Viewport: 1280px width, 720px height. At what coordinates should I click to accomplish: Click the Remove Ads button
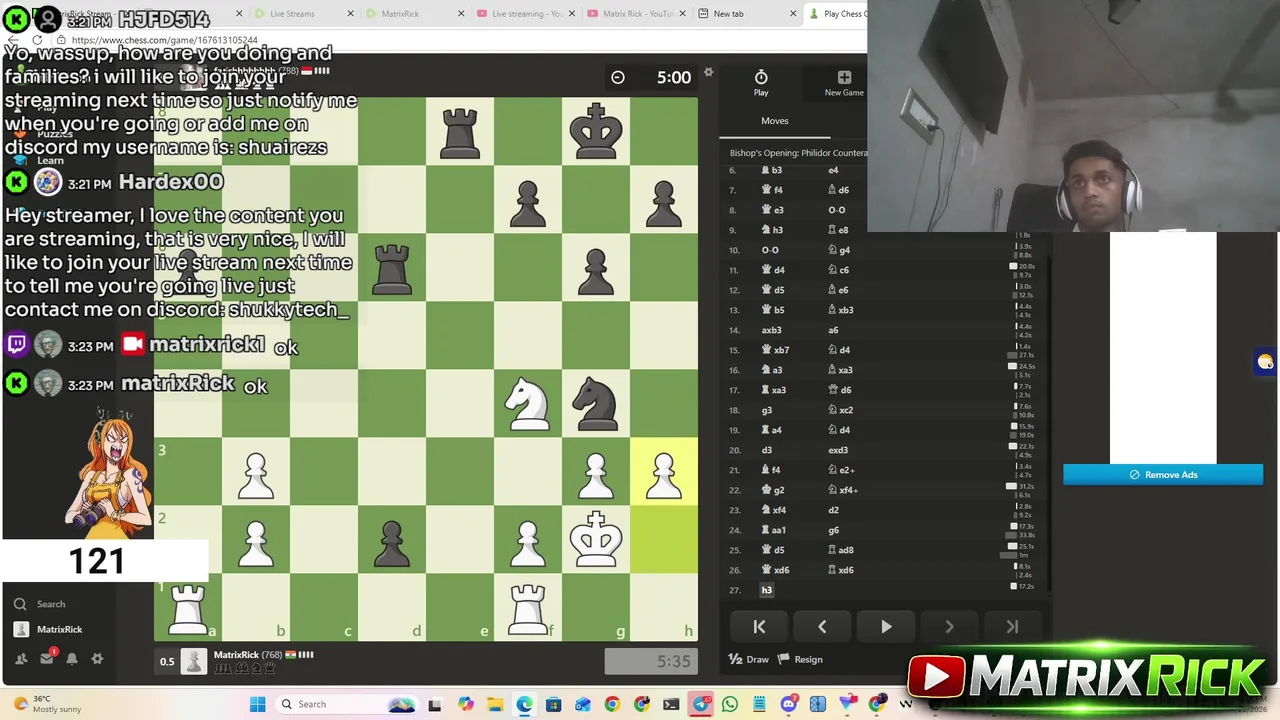(1163, 475)
